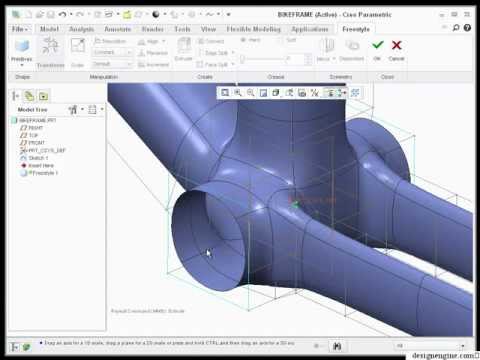Click the red Cancel X
Image resolution: width=480 pixels, height=360 pixels.
[x=396, y=45]
